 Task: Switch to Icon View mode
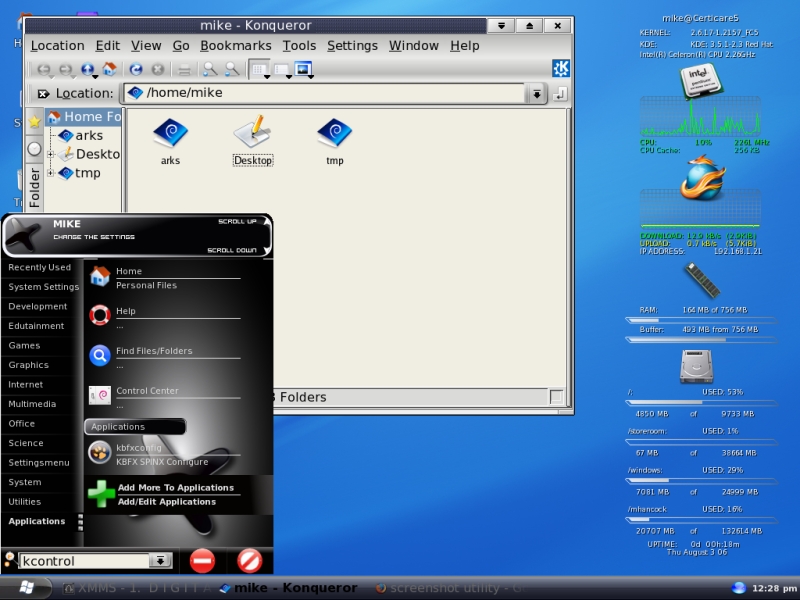pyautogui.click(x=260, y=69)
